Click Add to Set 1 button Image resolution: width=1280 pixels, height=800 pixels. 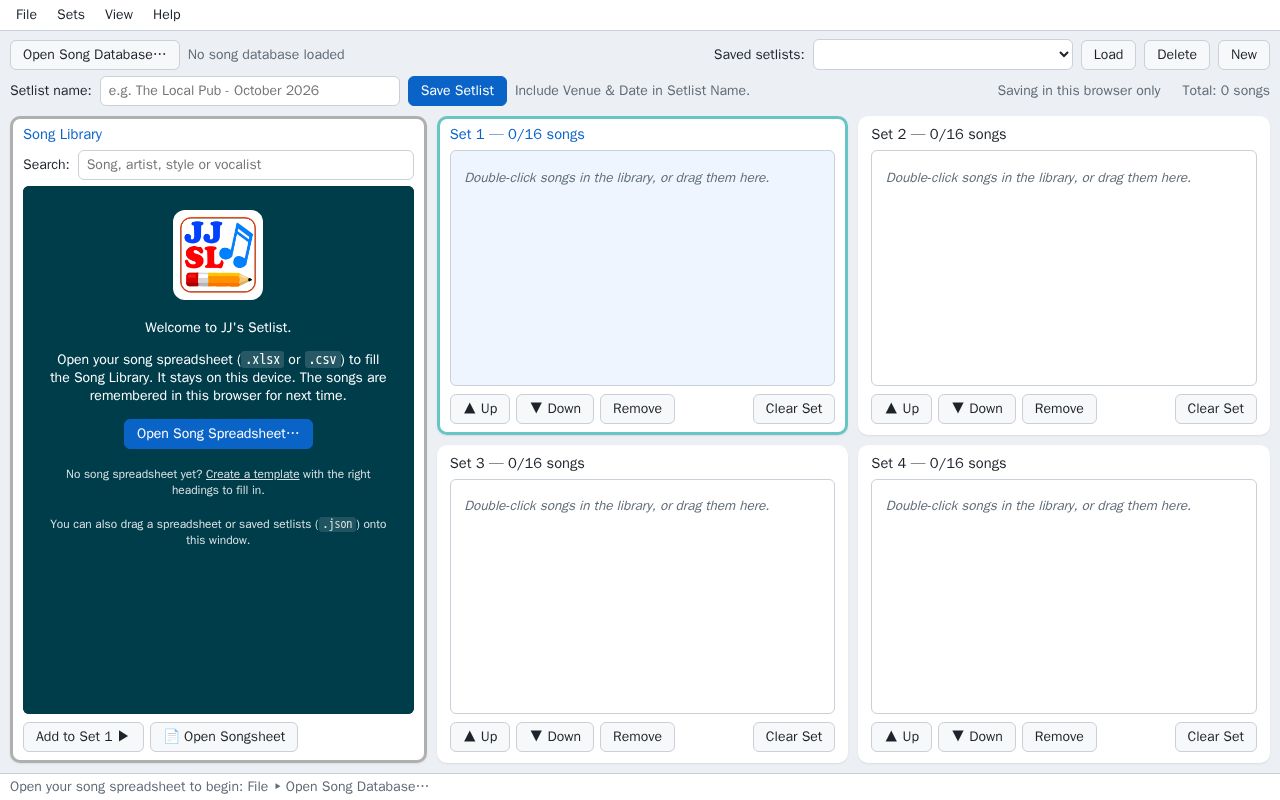[x=83, y=737]
